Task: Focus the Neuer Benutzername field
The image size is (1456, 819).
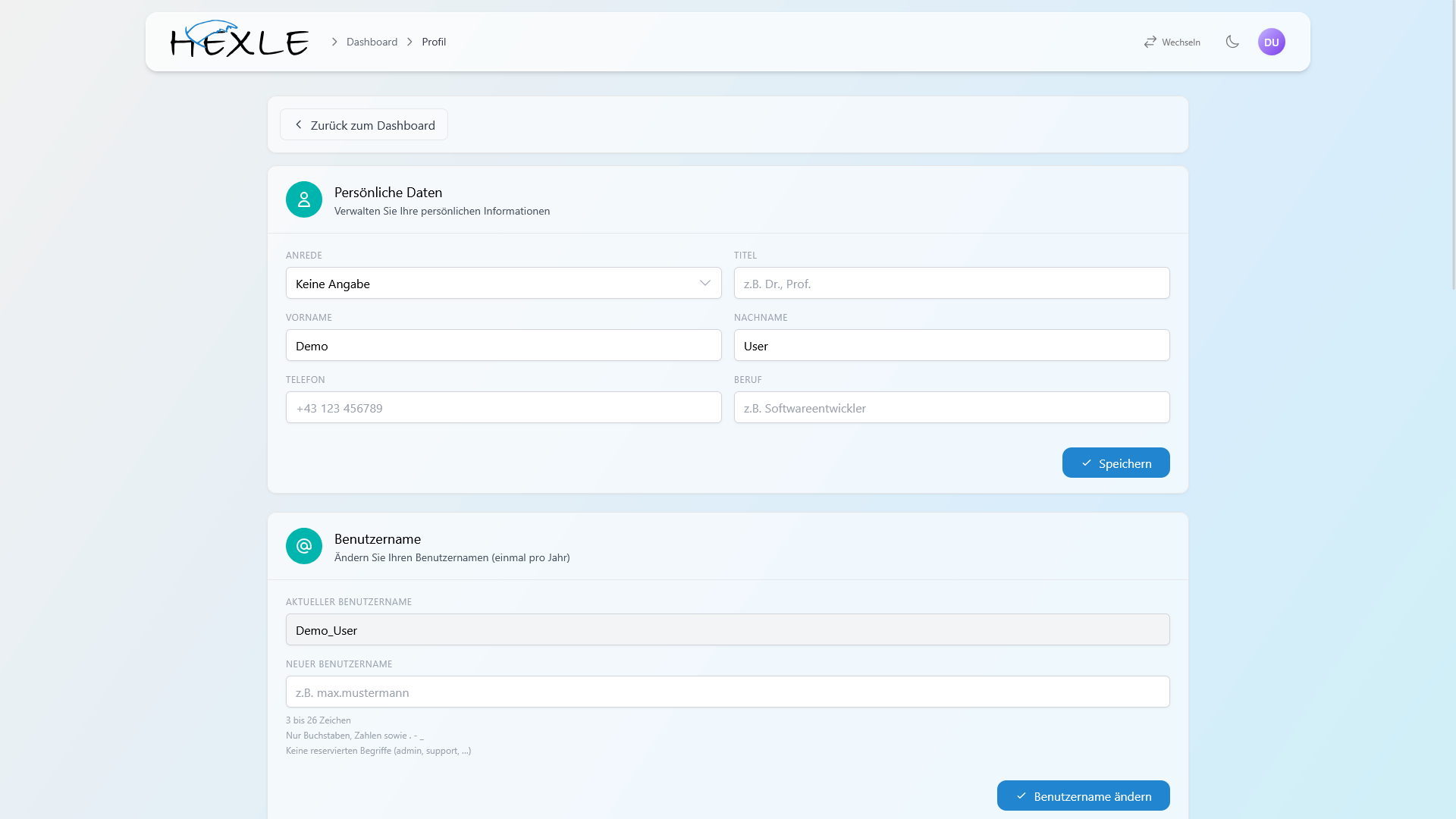Action: tap(727, 692)
